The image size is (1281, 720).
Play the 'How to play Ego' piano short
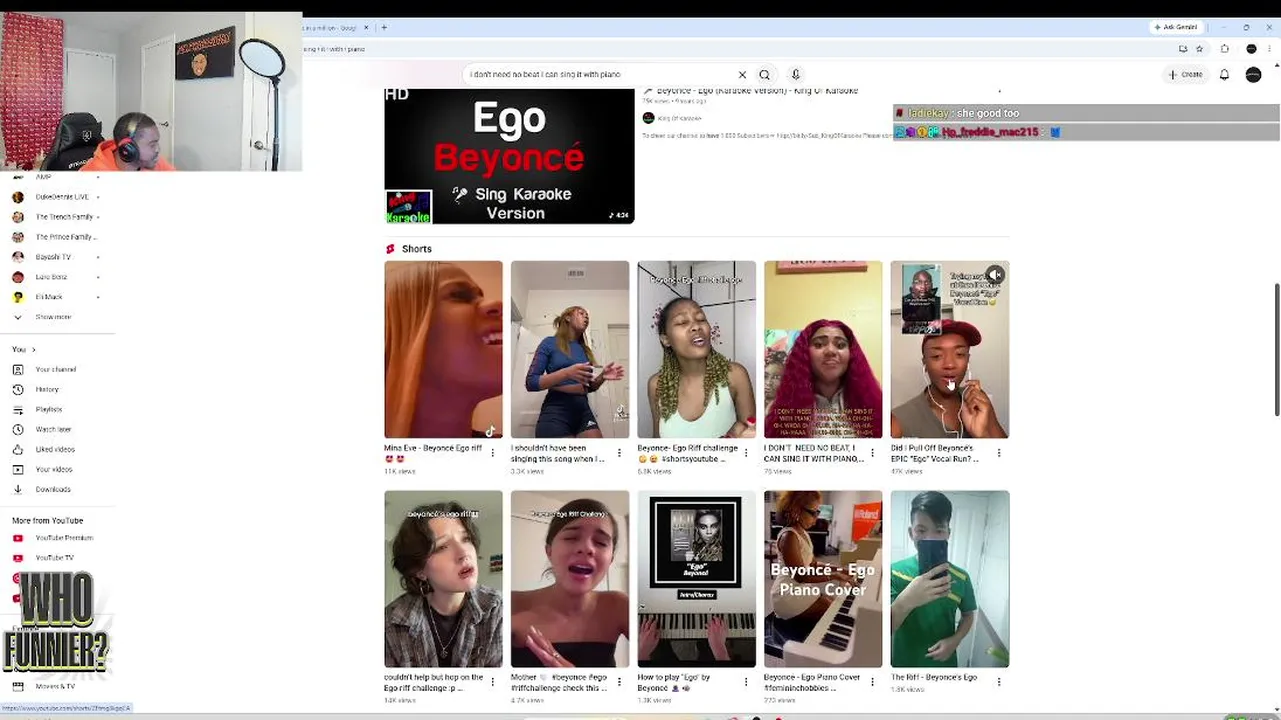696,578
